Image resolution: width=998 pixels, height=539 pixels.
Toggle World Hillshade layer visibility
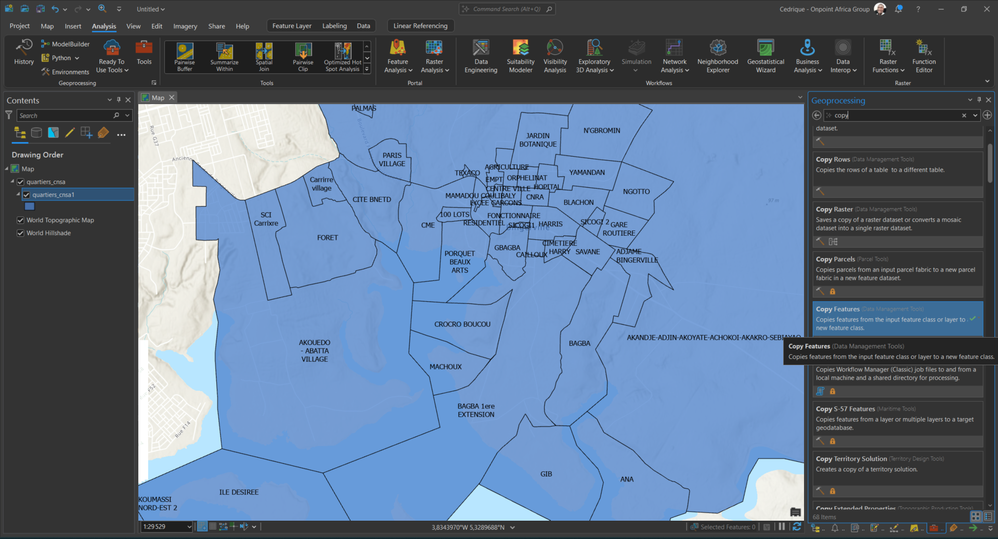point(20,233)
